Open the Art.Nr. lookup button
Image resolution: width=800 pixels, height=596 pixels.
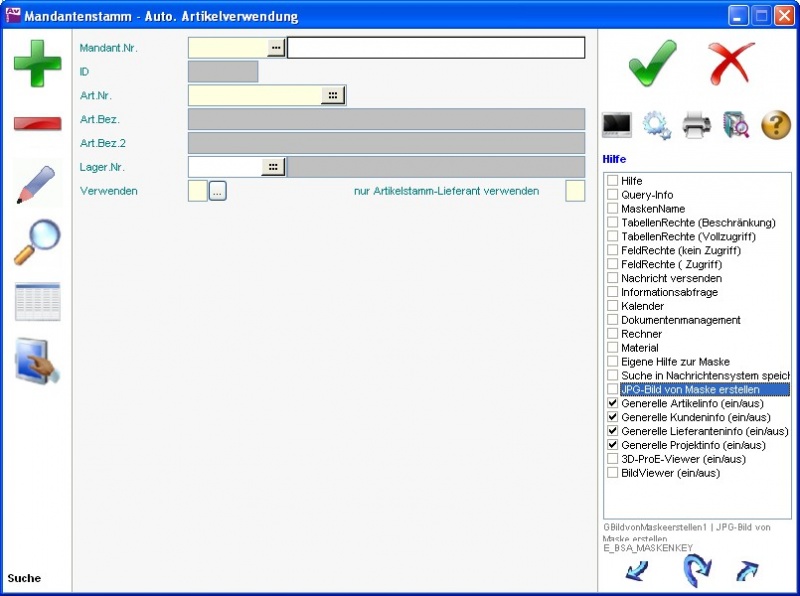coord(332,95)
